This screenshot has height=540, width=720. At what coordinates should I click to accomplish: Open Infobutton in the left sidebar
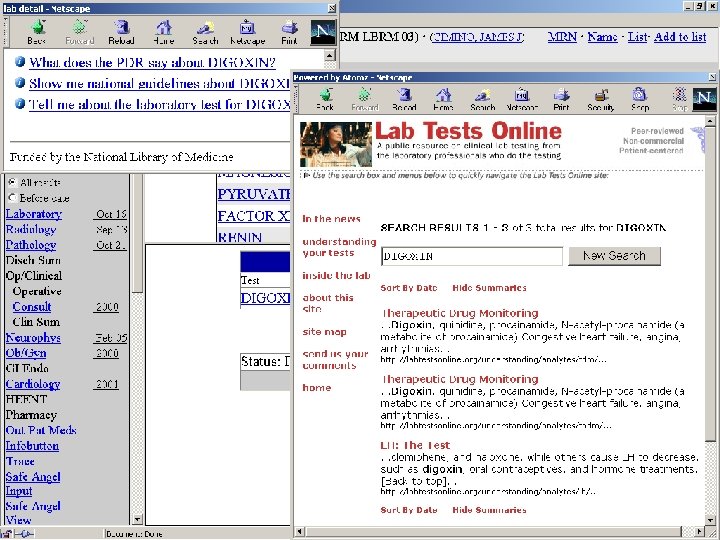click(32, 445)
